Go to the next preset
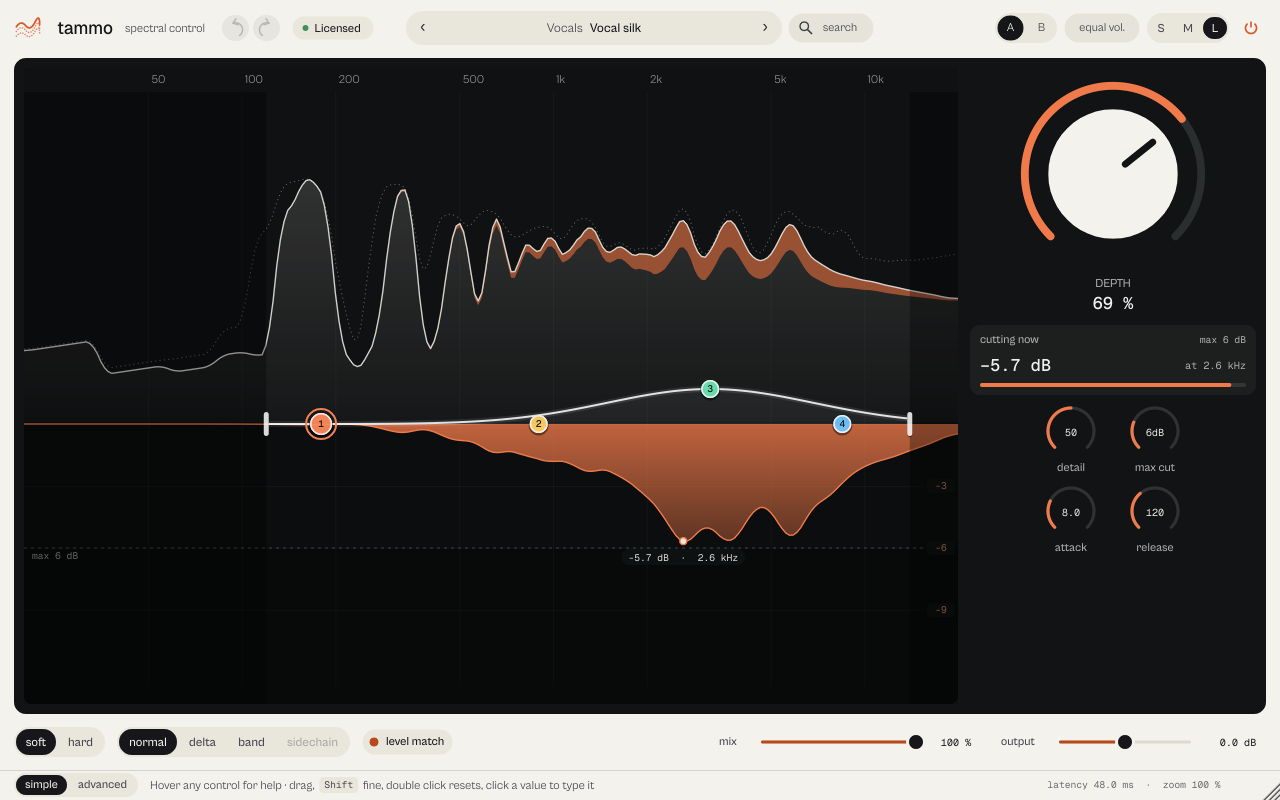Image resolution: width=1280 pixels, height=800 pixels. (x=765, y=28)
